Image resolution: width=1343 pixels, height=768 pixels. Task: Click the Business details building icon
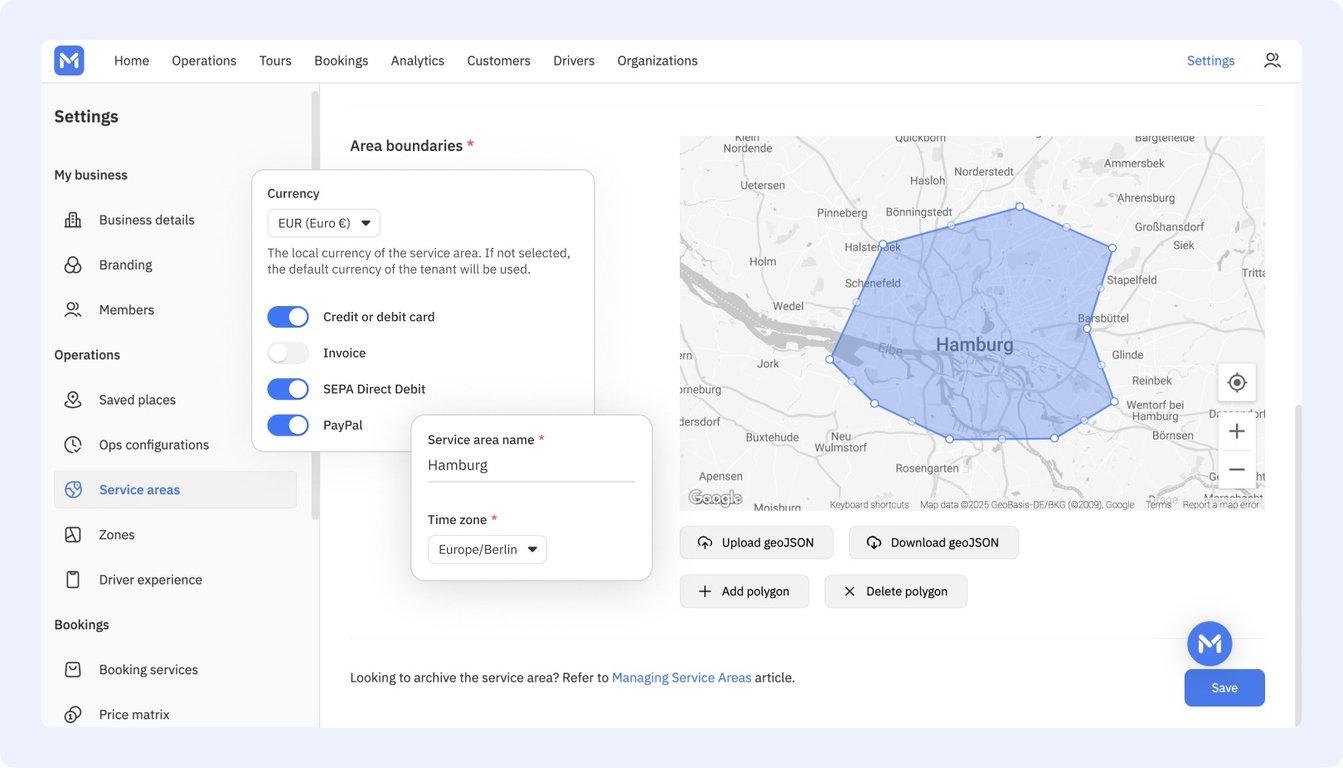[73, 220]
